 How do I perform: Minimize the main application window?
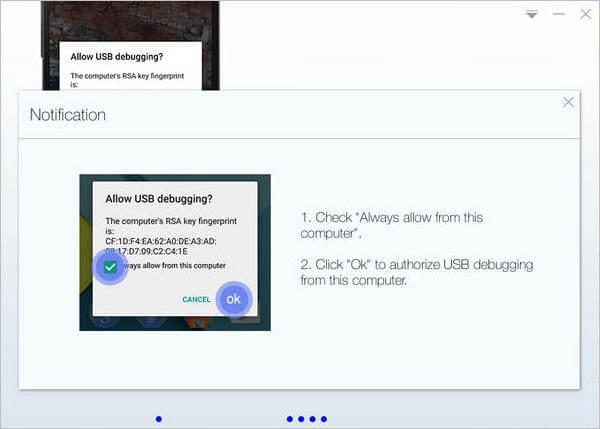(559, 14)
